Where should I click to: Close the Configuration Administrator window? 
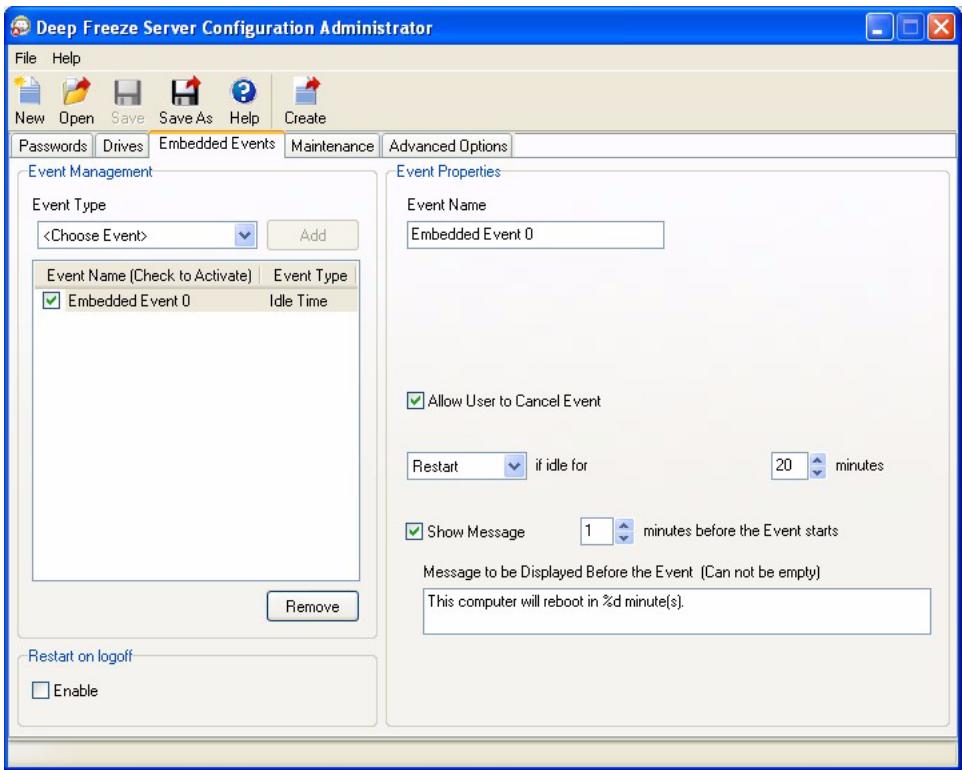coord(941,28)
